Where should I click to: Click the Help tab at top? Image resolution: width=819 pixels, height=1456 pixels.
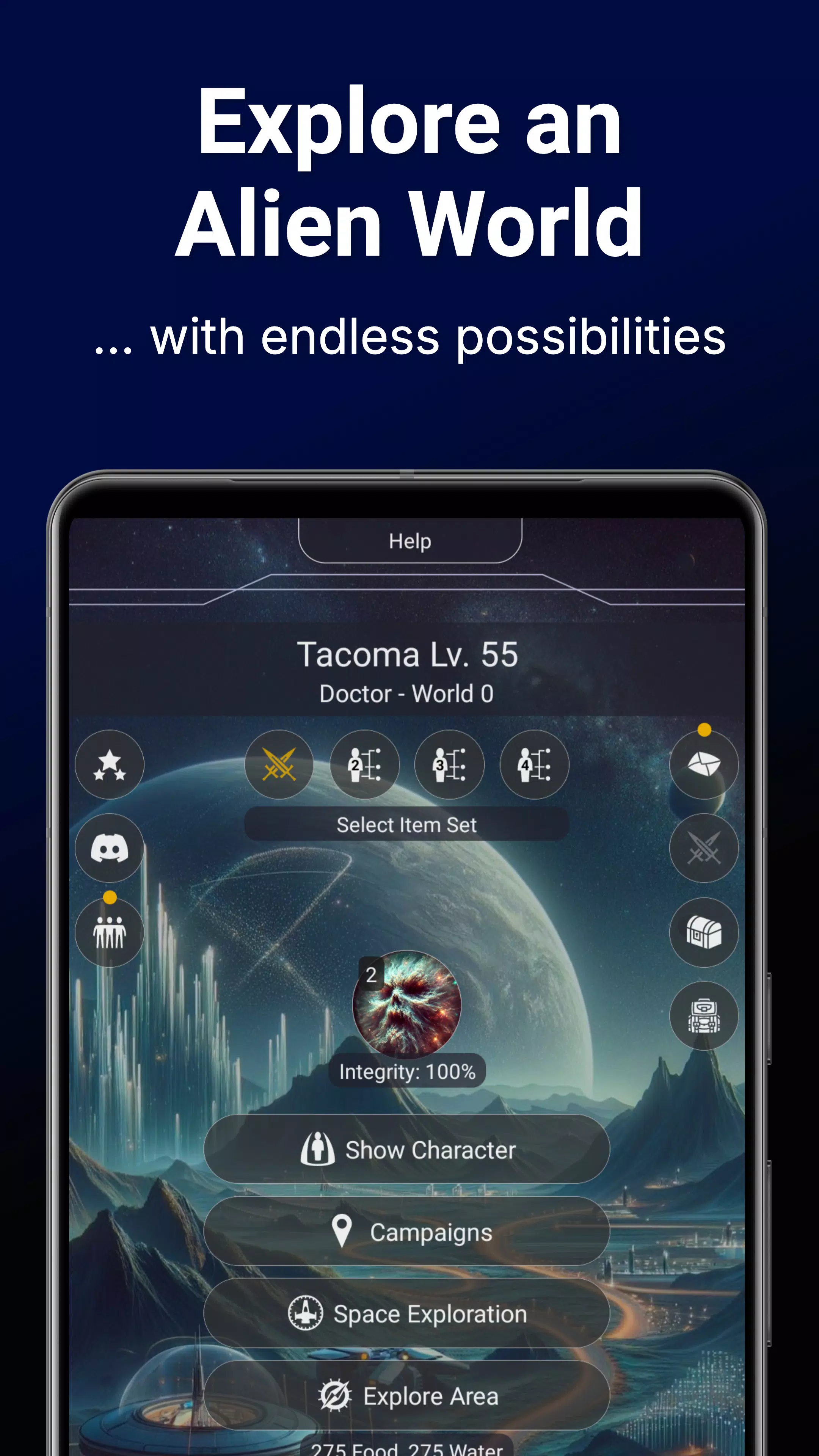click(x=409, y=541)
